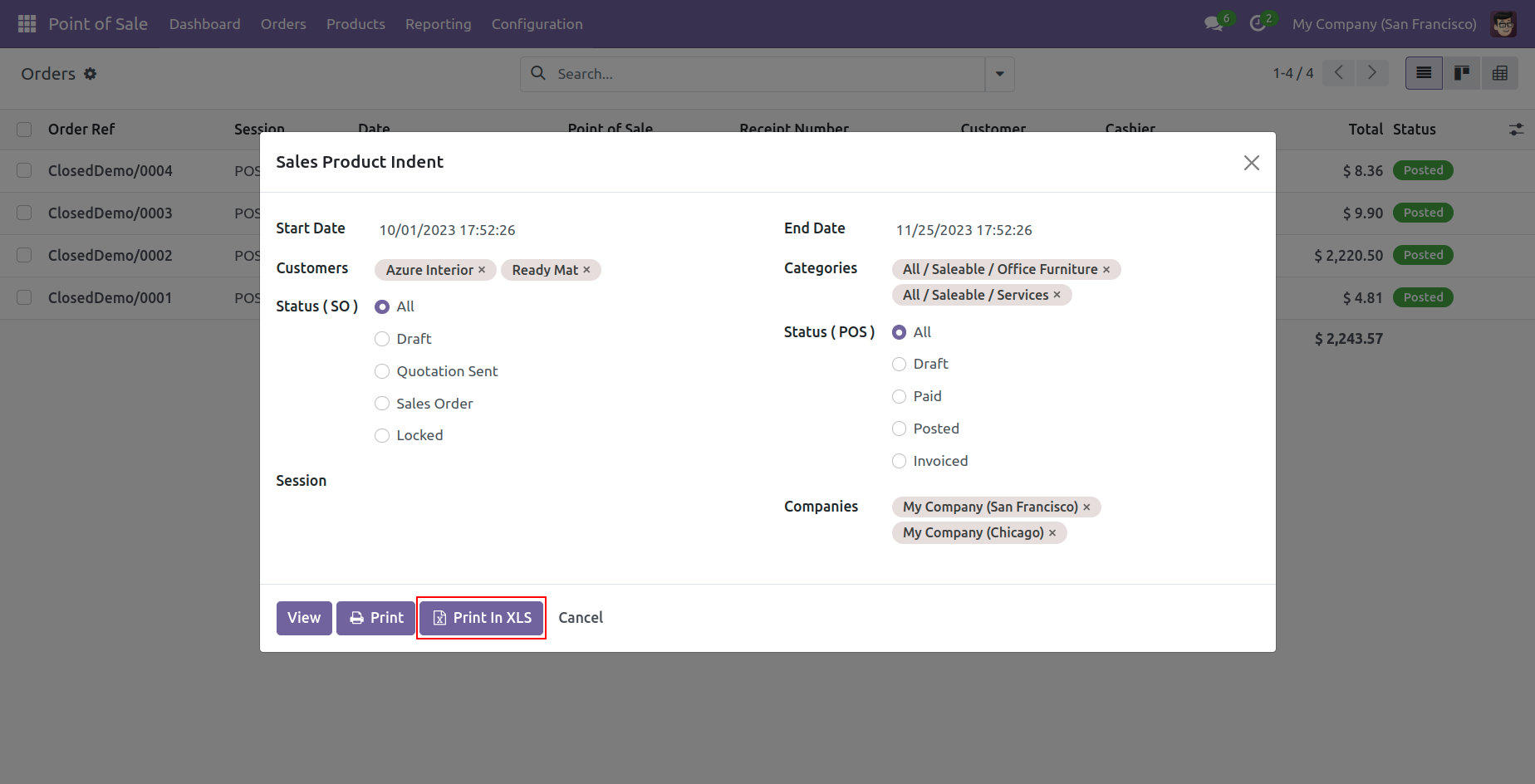Image resolution: width=1535 pixels, height=784 pixels.
Task: Select SO status Draft radio
Action: (x=382, y=339)
